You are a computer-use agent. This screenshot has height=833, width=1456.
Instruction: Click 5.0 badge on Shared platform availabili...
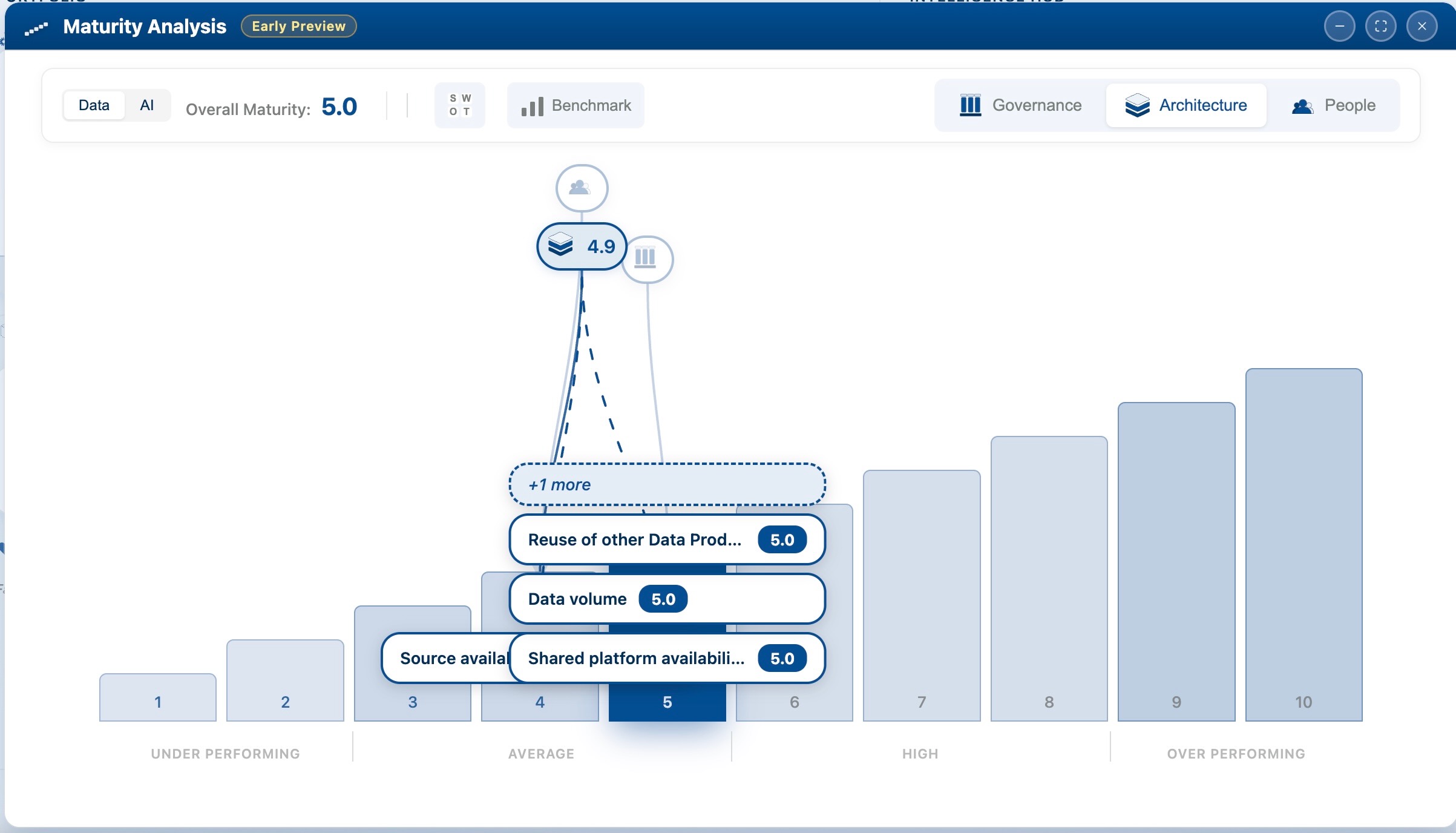782,658
